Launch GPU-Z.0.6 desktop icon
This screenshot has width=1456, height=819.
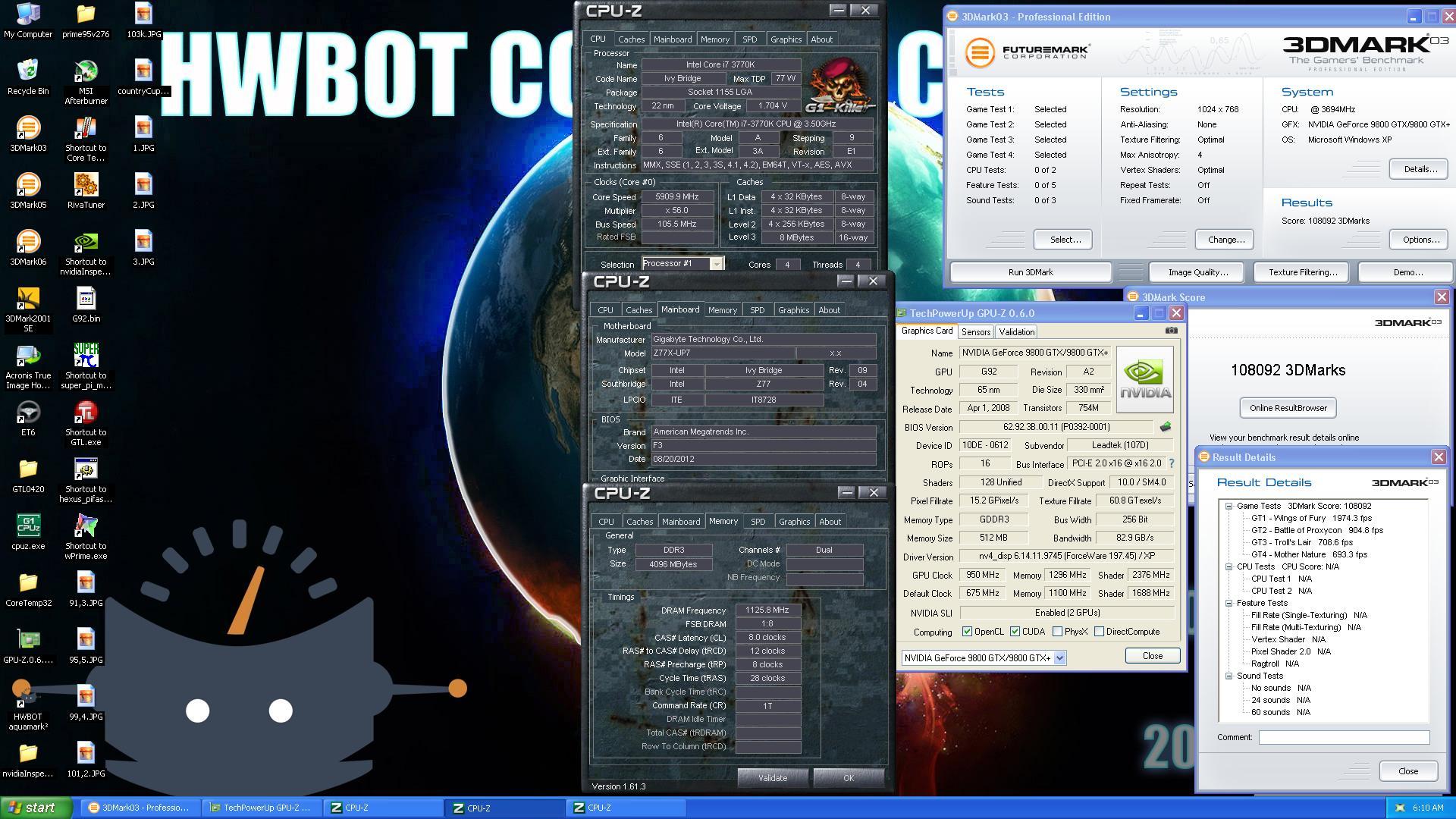(x=28, y=646)
